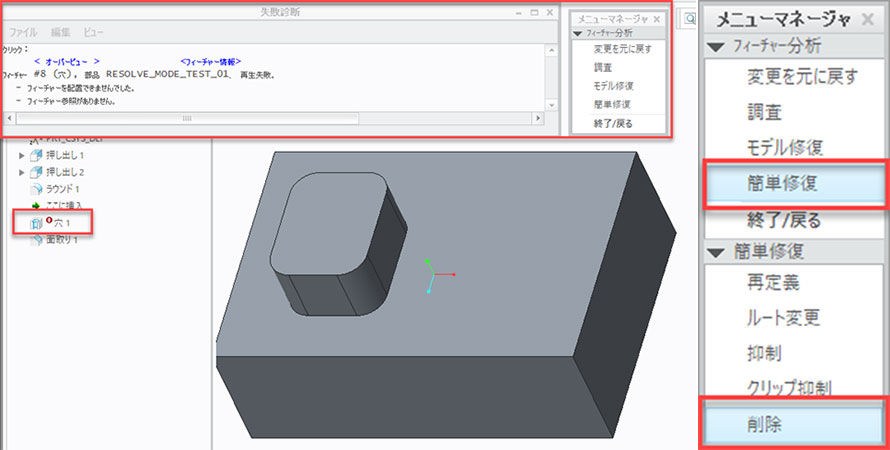Choose 削除 in the menu manager
Viewport: 890px width, 450px height.
pyautogui.click(x=766, y=424)
